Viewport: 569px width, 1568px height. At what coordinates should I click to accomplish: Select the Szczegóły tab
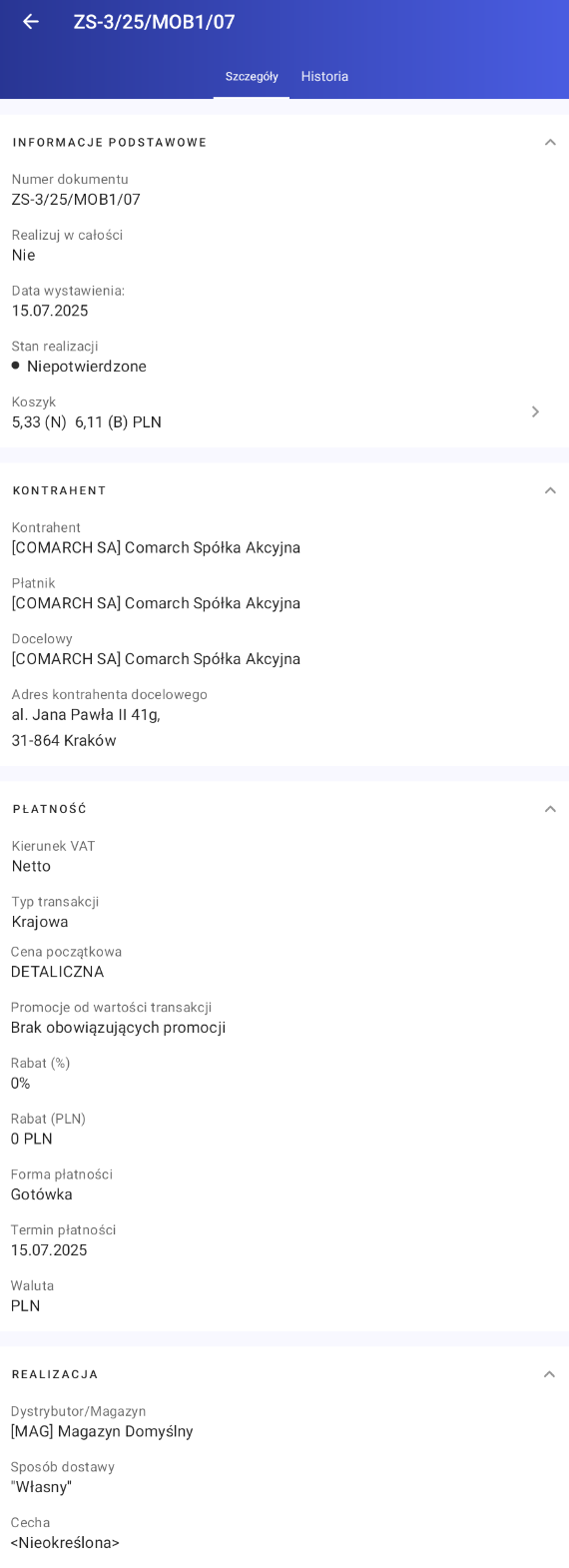[x=252, y=76]
